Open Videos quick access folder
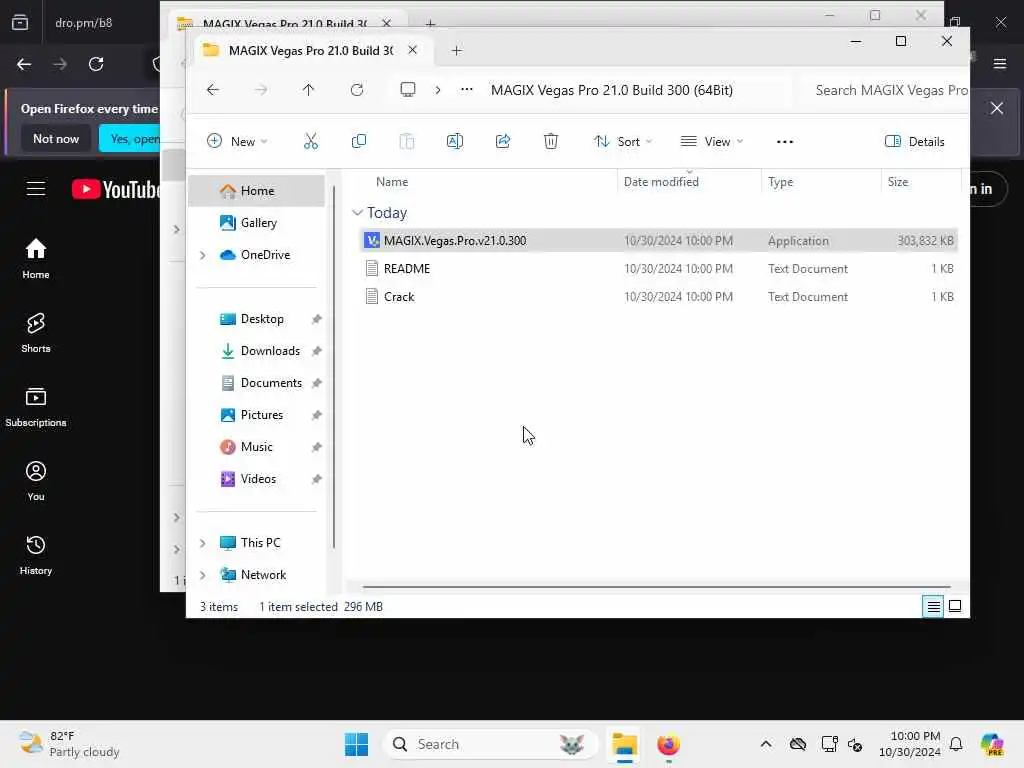This screenshot has height=768, width=1024. coord(257,479)
